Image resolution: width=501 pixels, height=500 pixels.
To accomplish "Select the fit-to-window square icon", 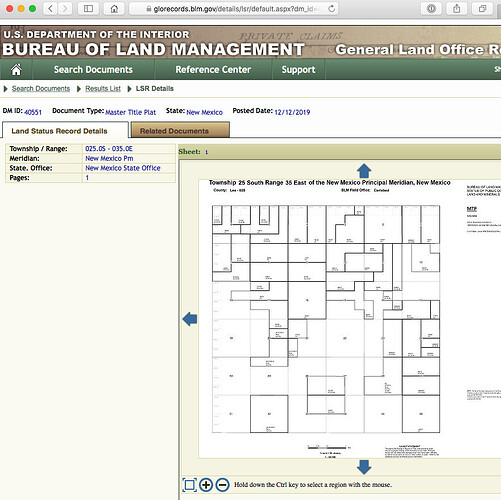I will tap(189, 485).
